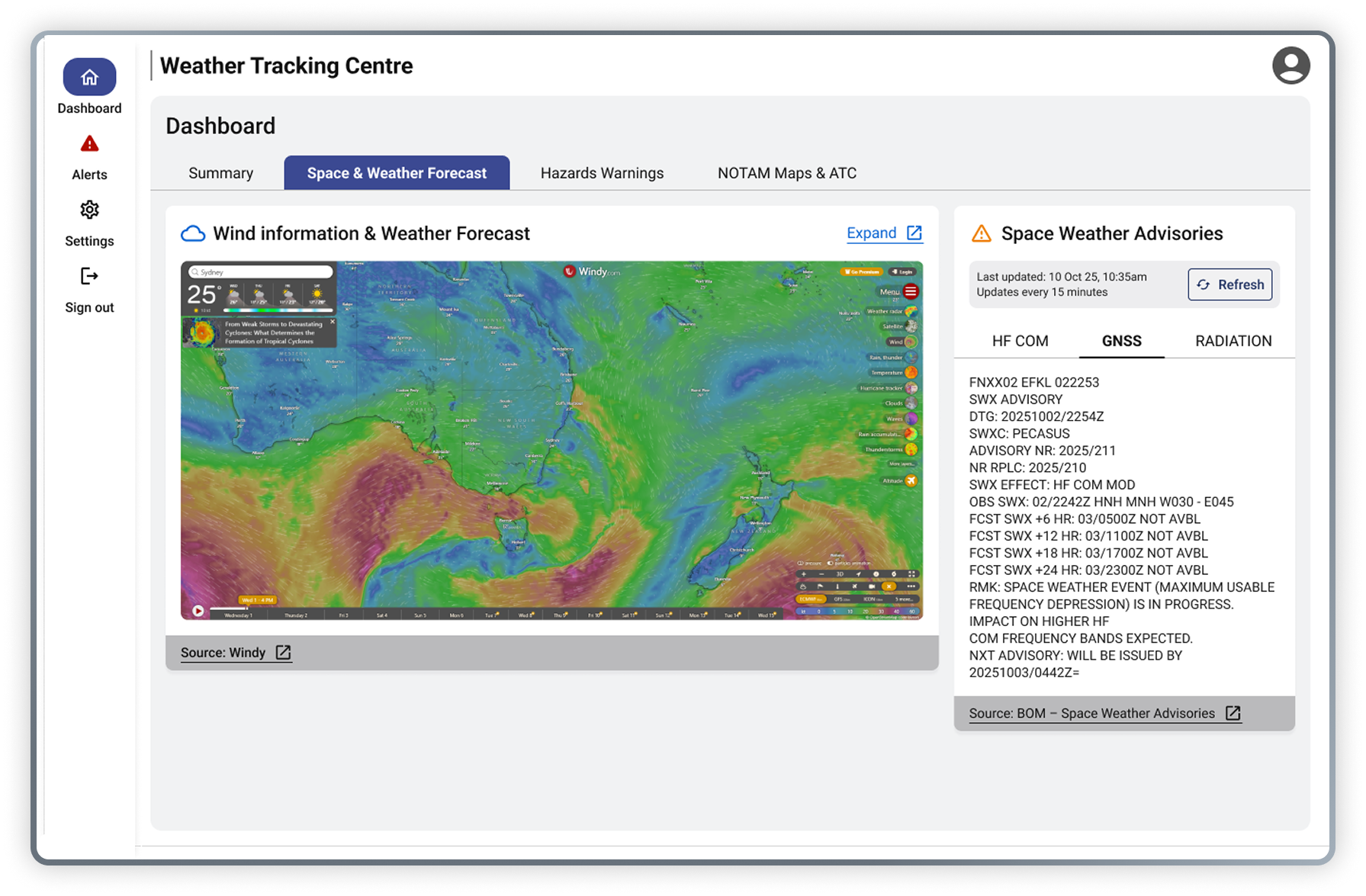
Task: Open the red Windy Menu hamburger icon
Action: (x=911, y=291)
